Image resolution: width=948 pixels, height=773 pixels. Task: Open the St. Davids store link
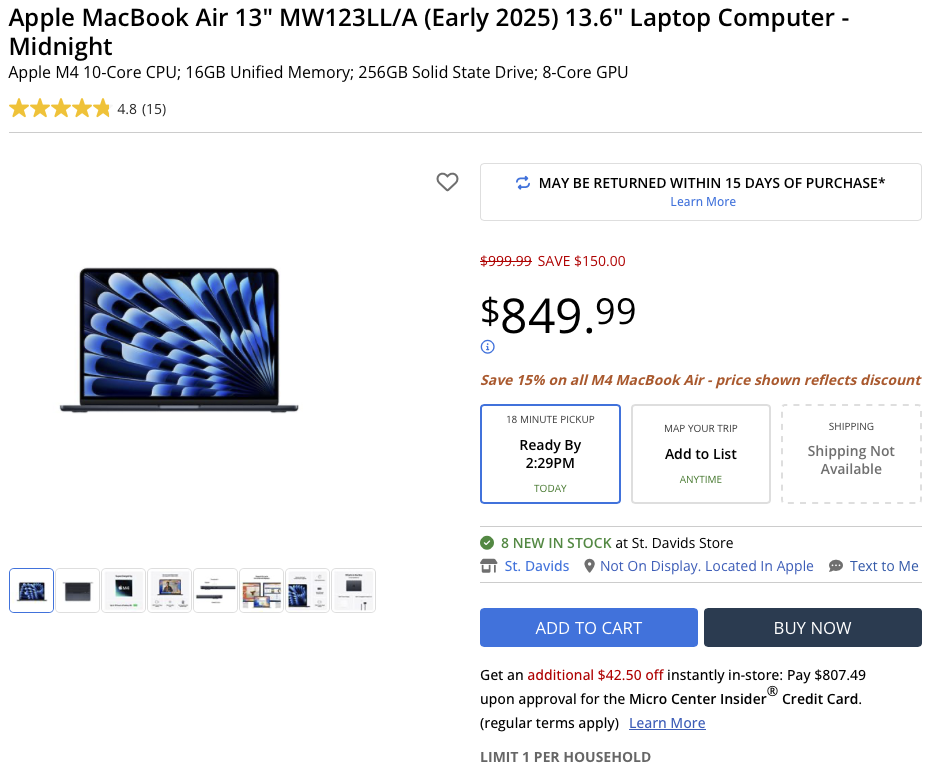[x=537, y=566]
